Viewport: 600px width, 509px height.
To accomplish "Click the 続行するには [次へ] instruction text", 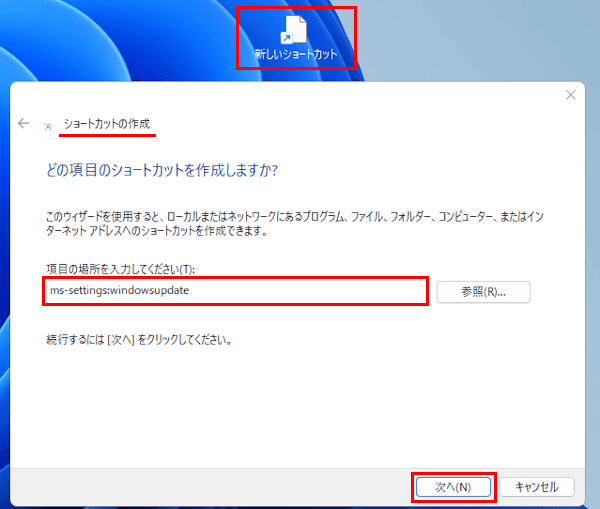I will [x=139, y=339].
